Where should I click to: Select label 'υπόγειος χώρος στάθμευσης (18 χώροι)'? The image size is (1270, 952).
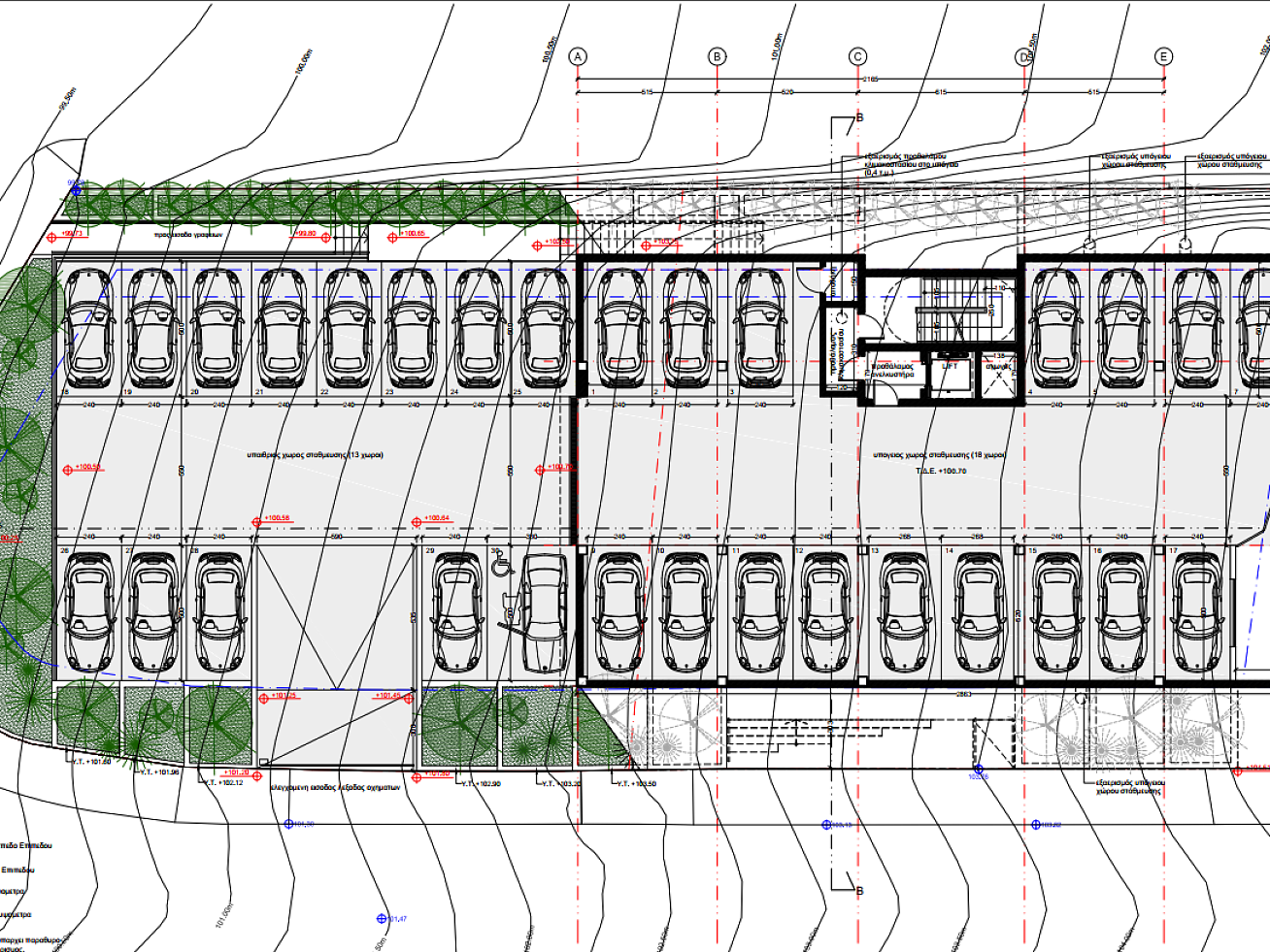[x=939, y=455]
